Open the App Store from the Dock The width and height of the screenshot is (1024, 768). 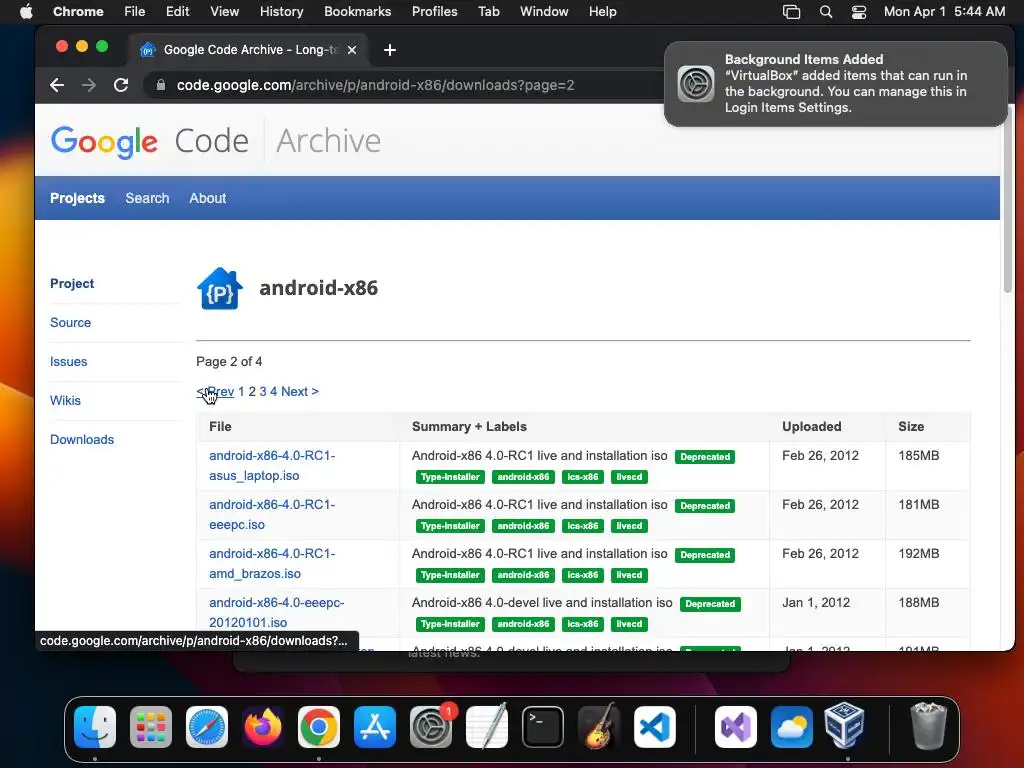click(375, 727)
